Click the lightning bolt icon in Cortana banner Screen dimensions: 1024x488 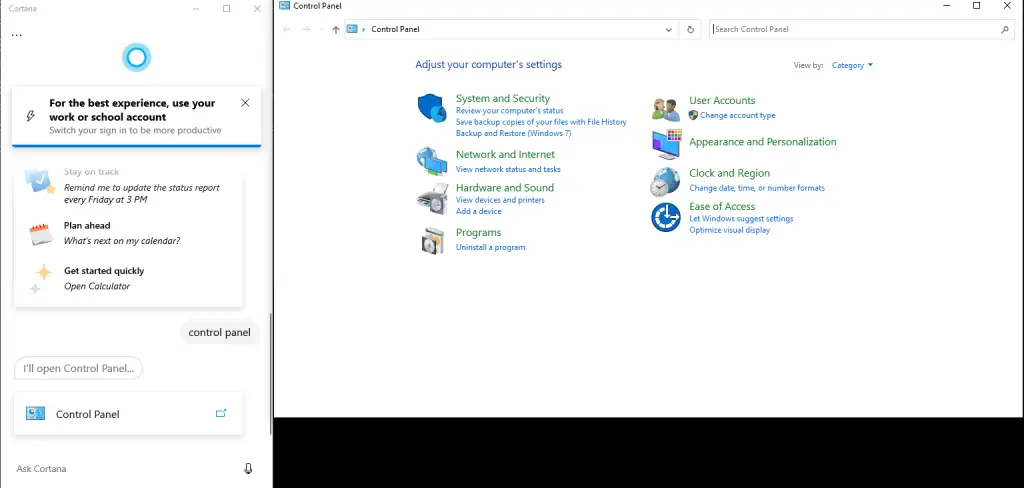click(30, 116)
